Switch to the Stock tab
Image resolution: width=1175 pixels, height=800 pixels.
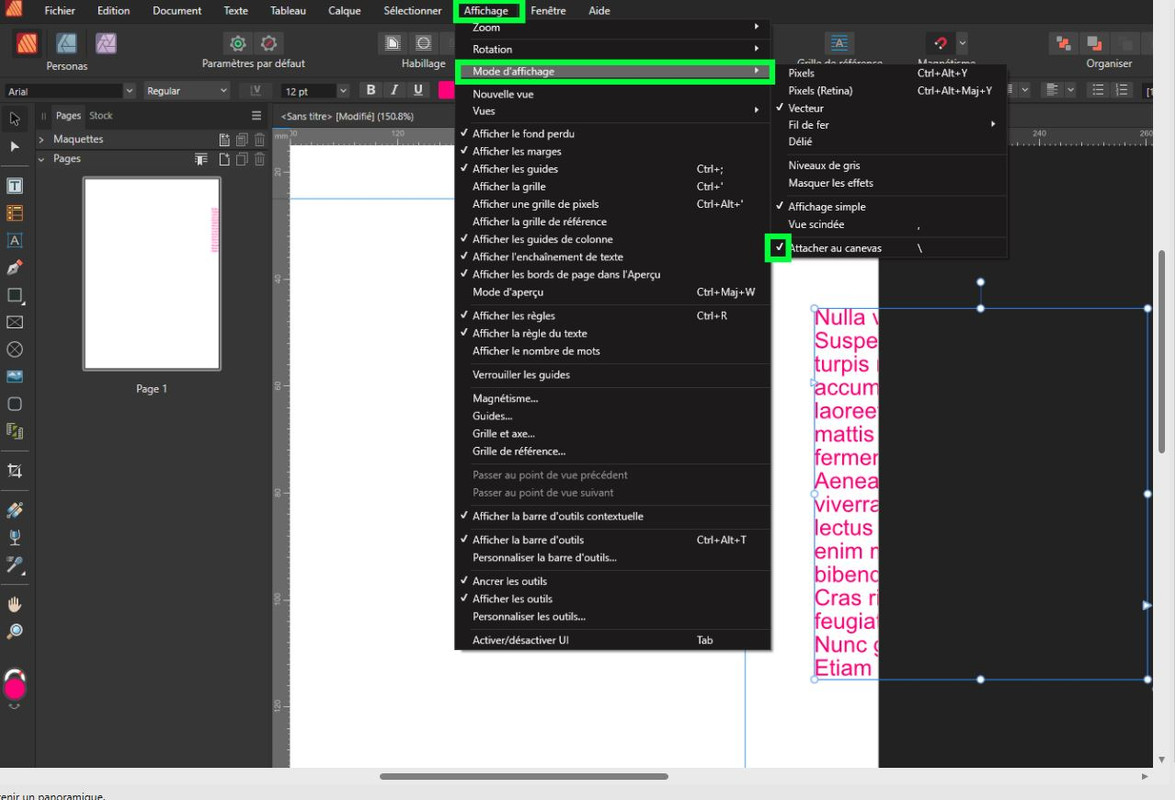coord(100,115)
